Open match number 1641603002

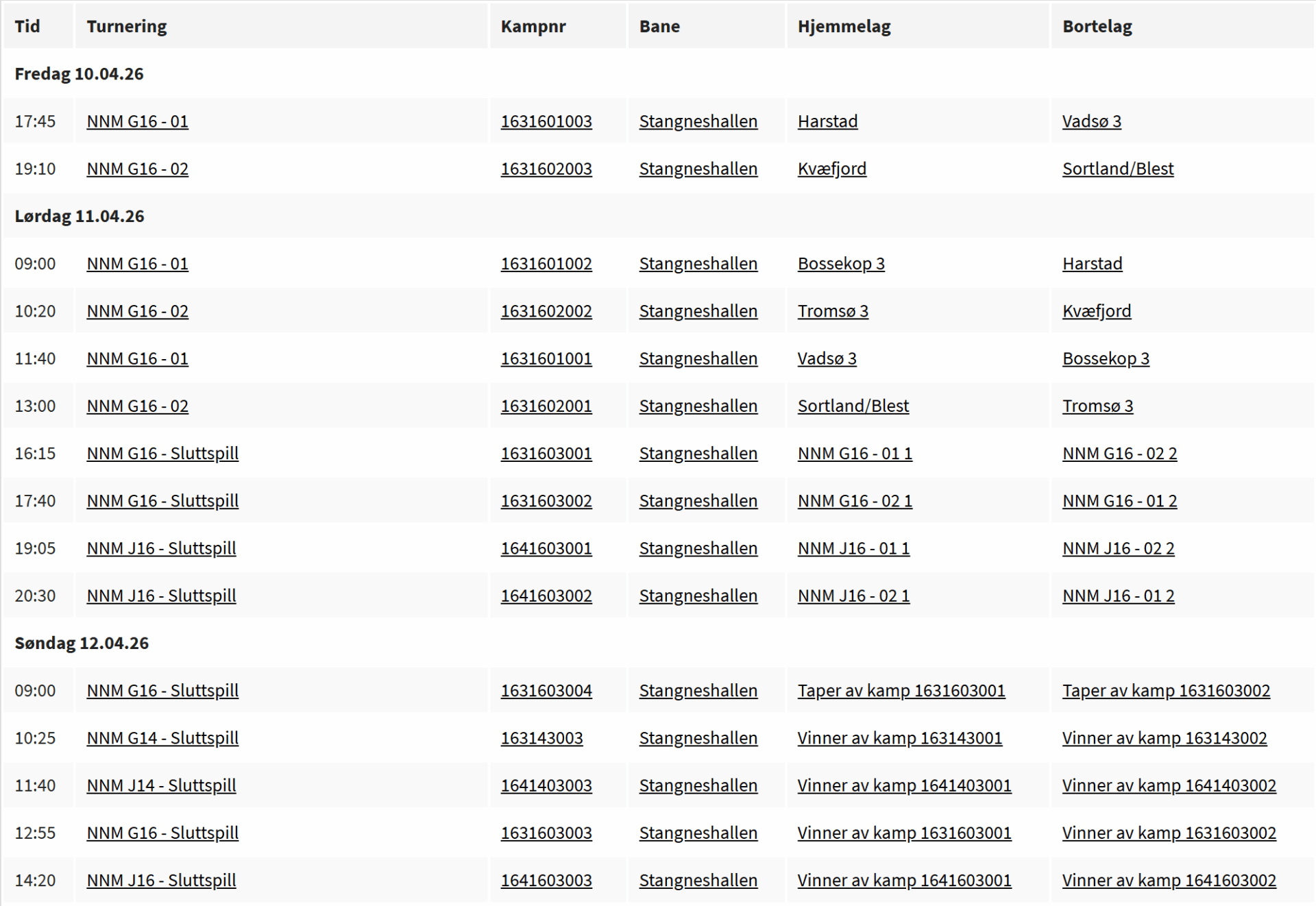coord(546,596)
